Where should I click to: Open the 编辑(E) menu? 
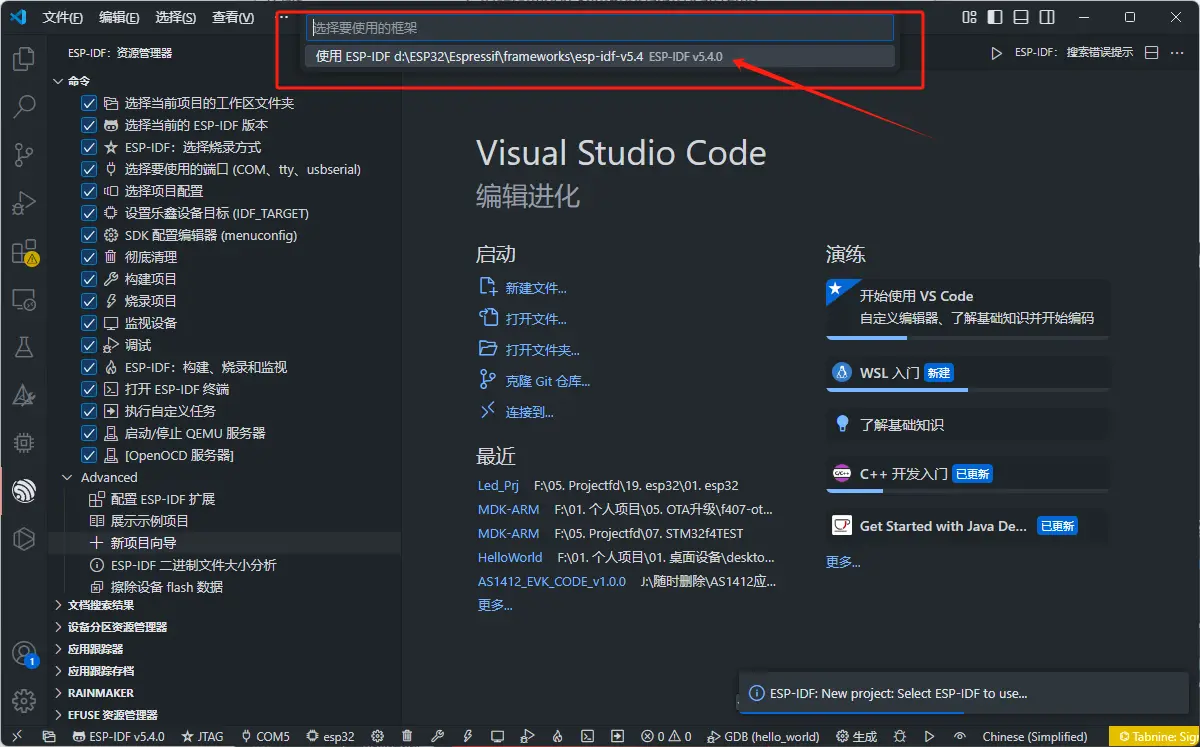119,17
